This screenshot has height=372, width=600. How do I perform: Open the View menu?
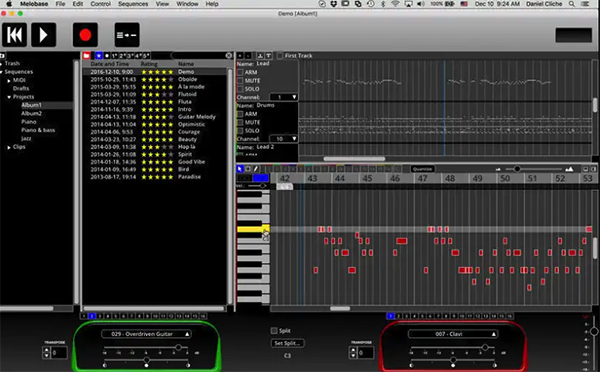pos(162,4)
